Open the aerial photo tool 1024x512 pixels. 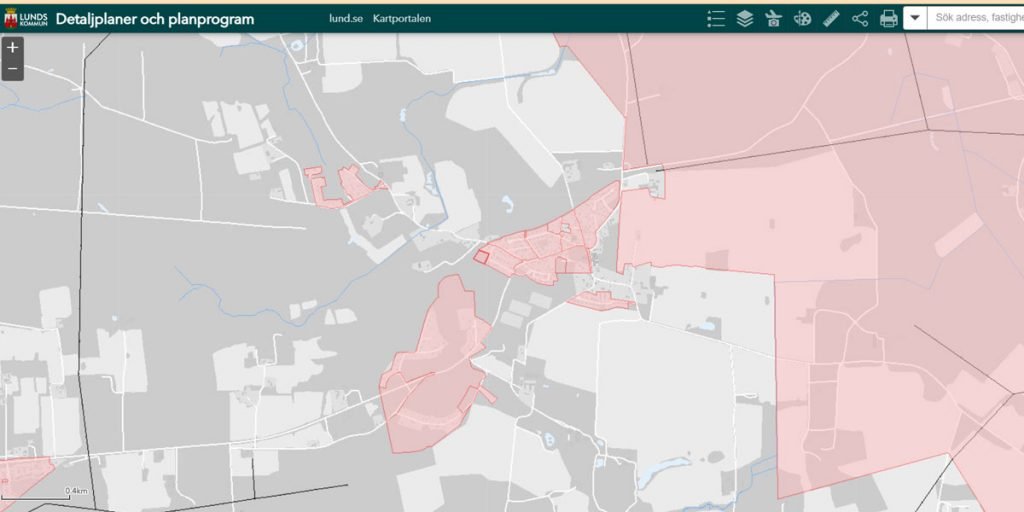pyautogui.click(x=773, y=18)
